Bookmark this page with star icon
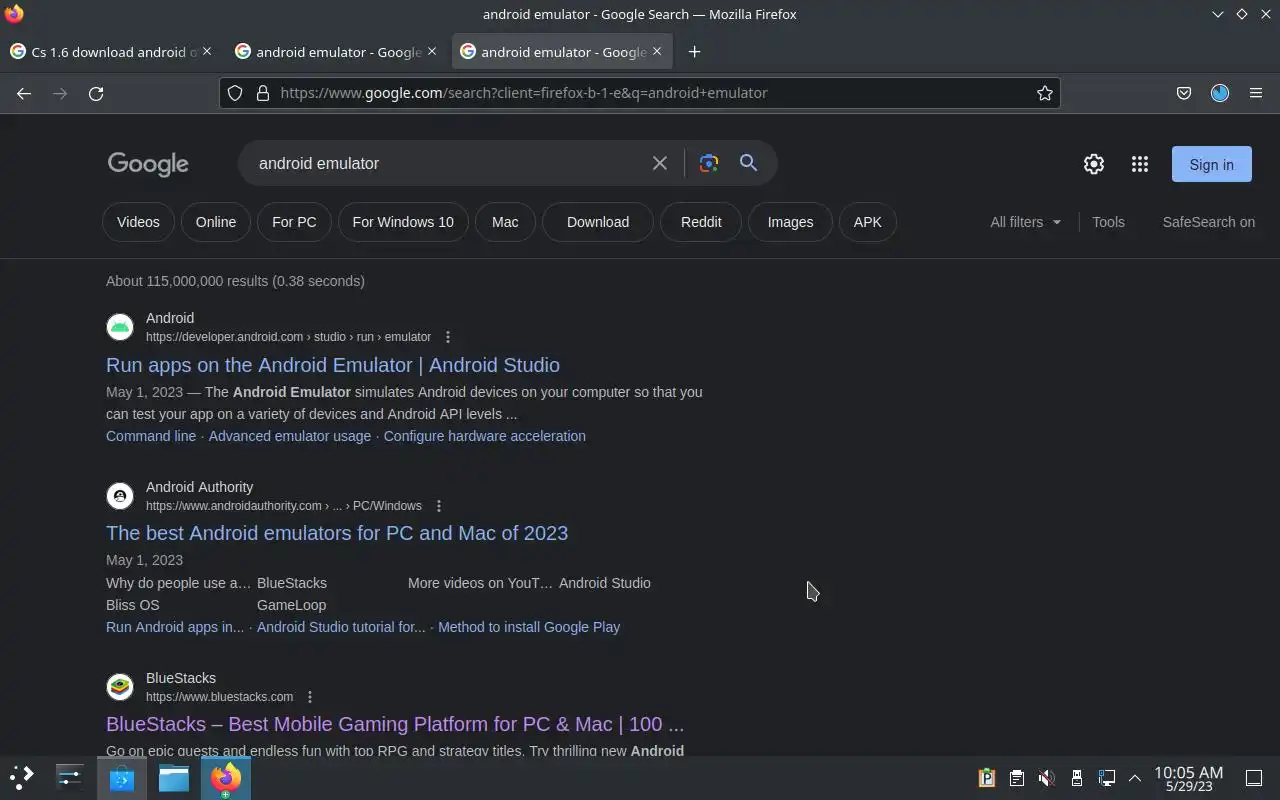 click(1045, 93)
